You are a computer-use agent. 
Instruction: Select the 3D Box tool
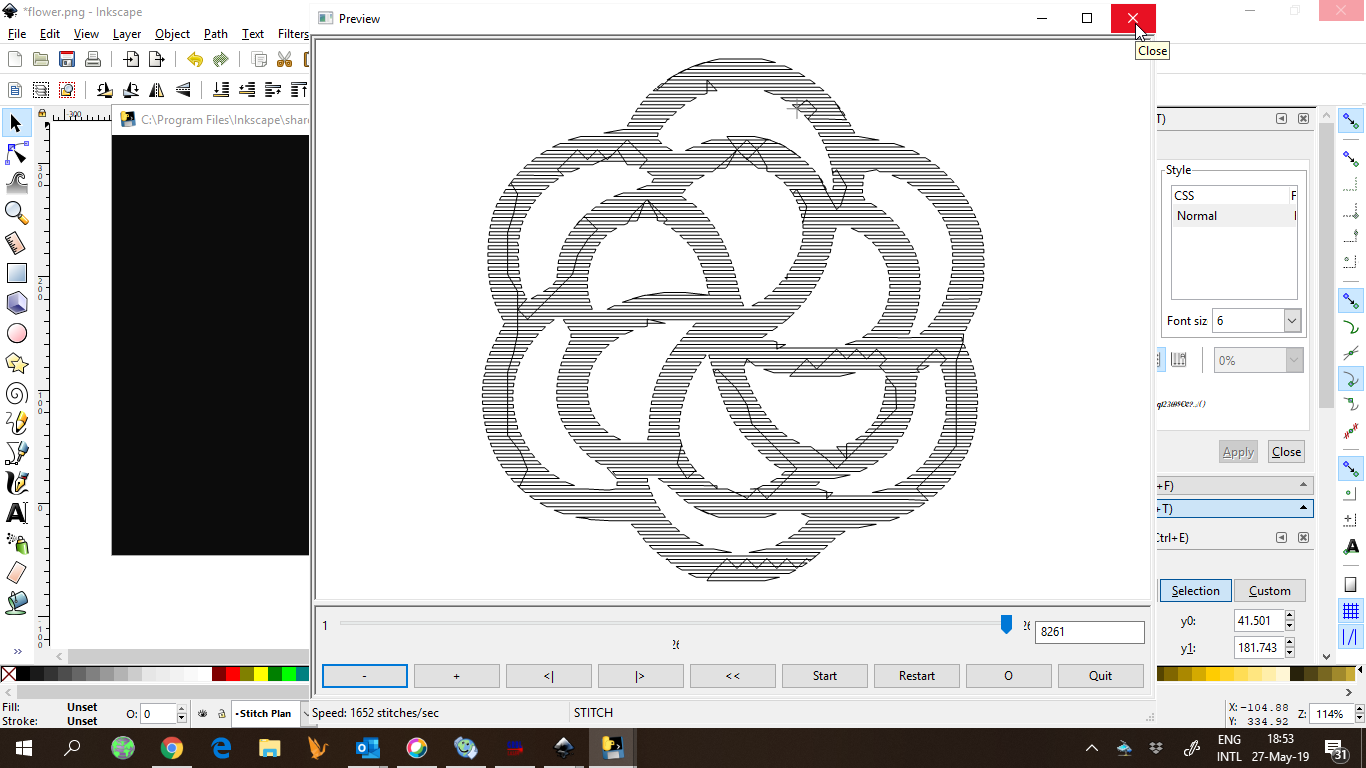16,303
